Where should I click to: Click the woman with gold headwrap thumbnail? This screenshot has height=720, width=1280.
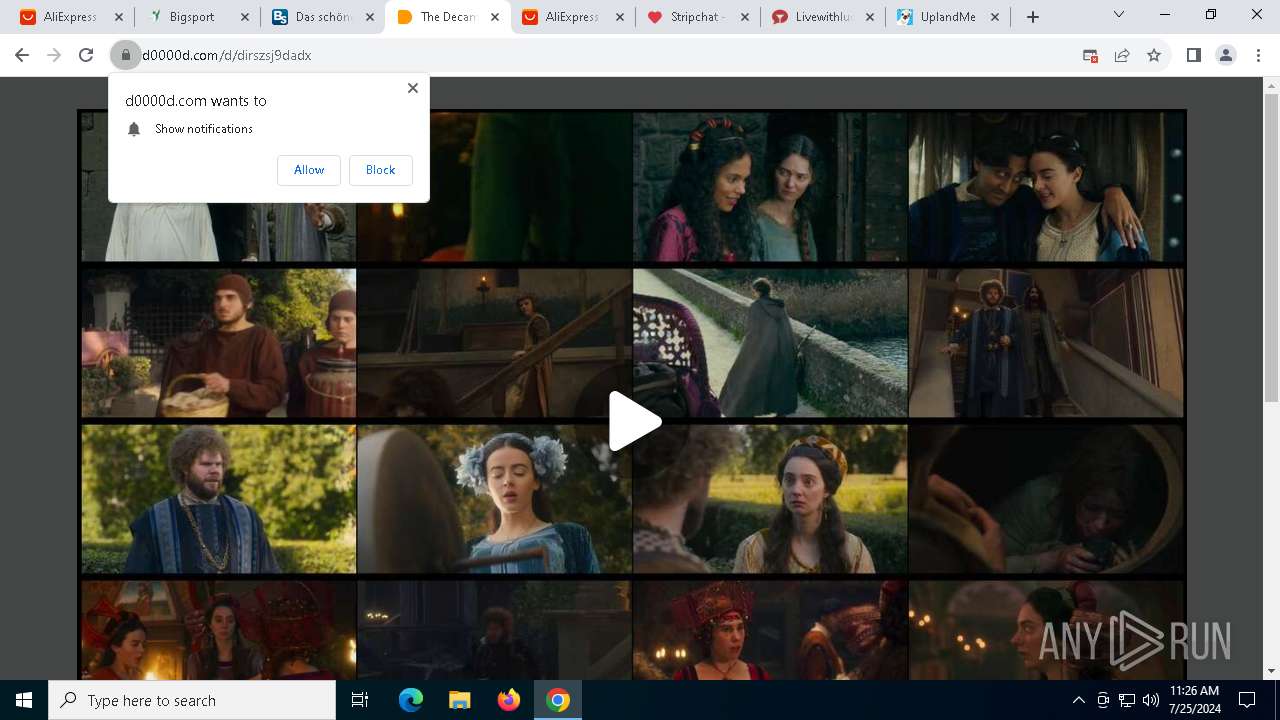click(x=770, y=498)
